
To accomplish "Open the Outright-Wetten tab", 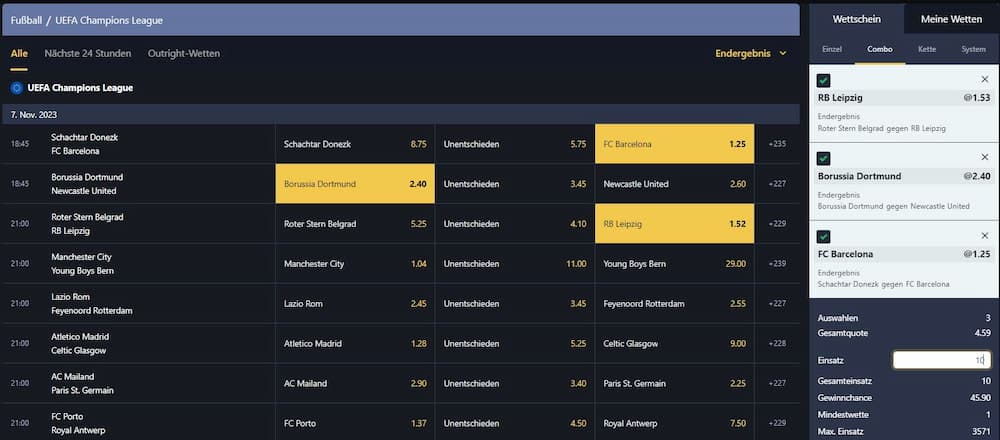I will [x=183, y=53].
